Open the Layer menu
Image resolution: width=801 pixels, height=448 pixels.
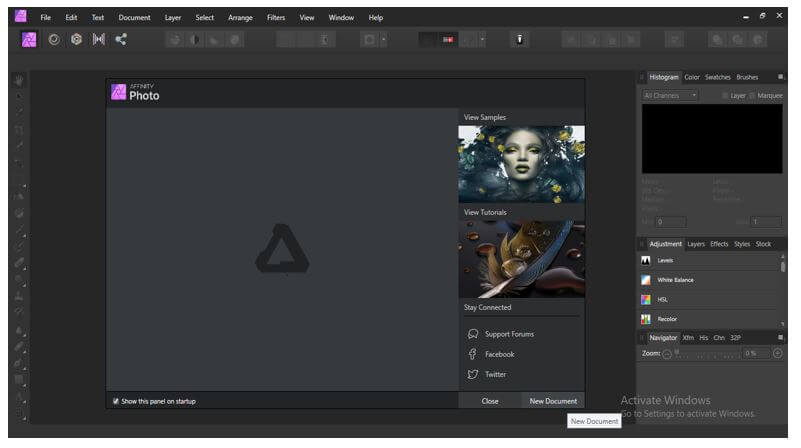point(173,17)
